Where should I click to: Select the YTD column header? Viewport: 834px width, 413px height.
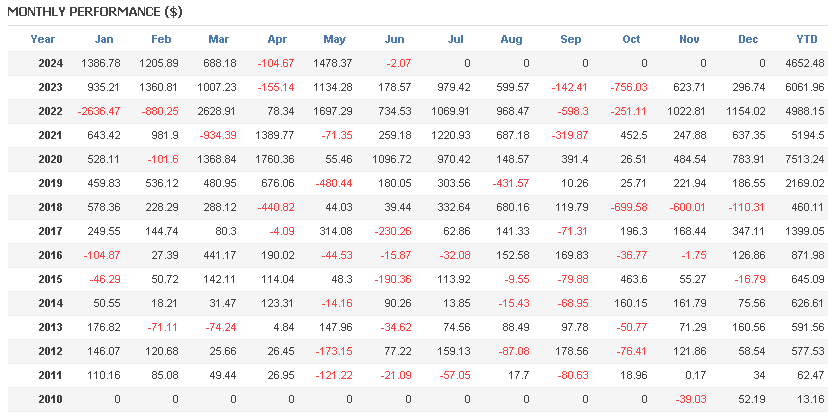pyautogui.click(x=806, y=40)
